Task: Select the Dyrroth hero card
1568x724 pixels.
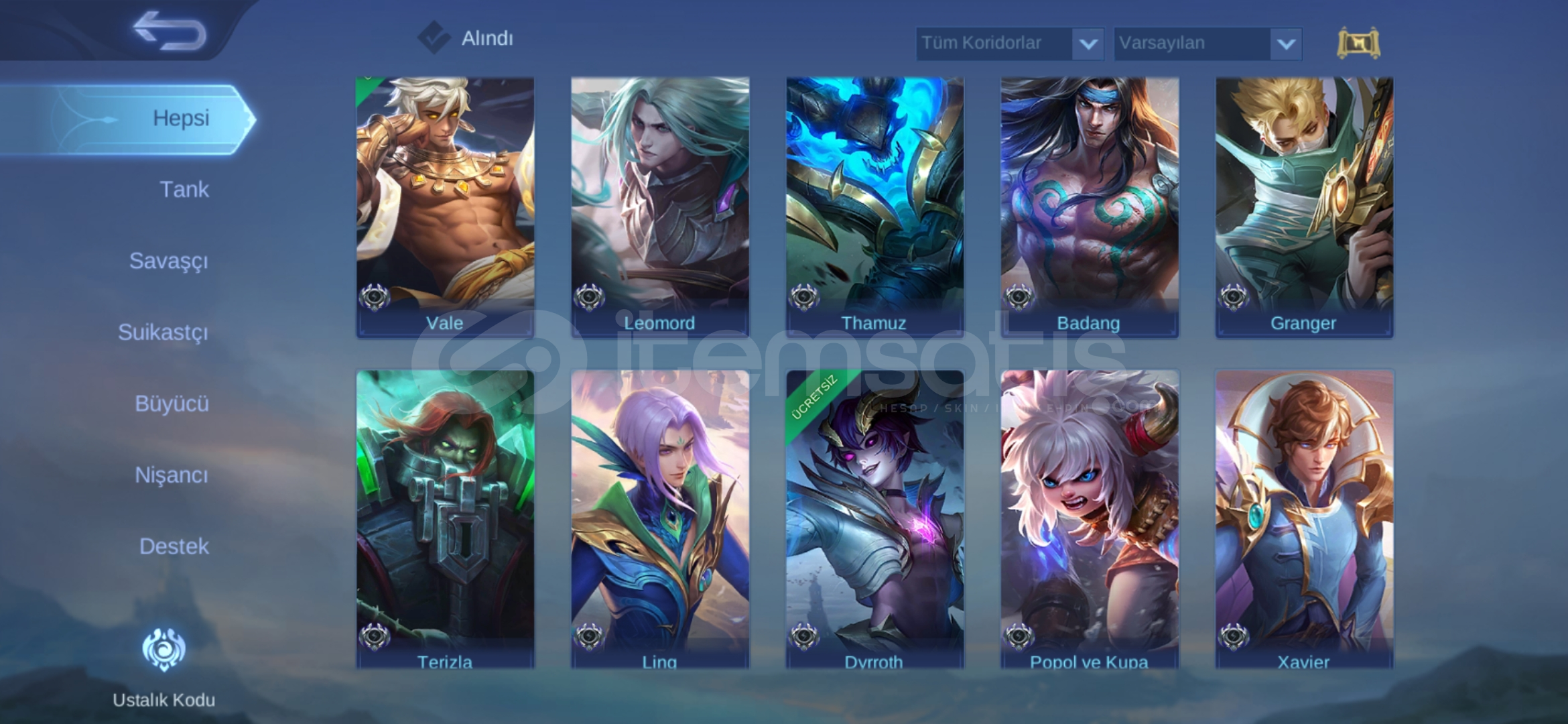Action: [x=874, y=520]
